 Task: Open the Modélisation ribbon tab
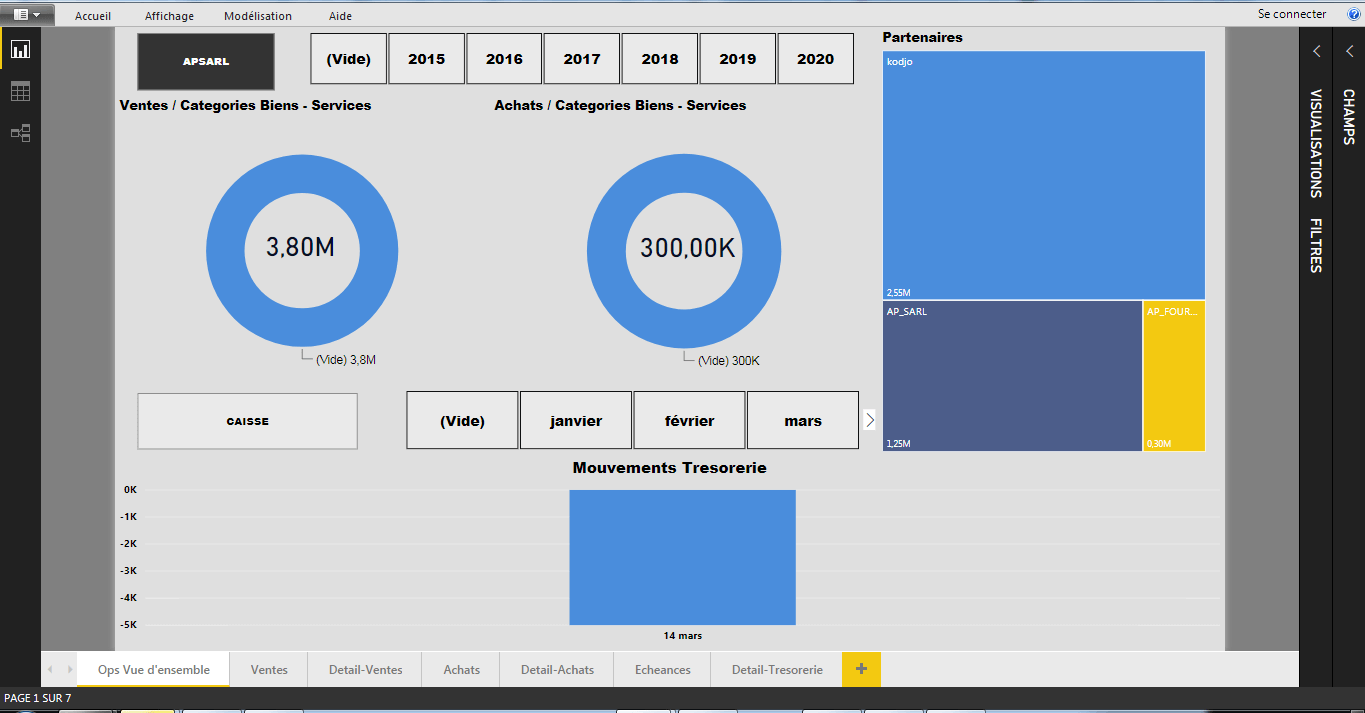tap(258, 16)
